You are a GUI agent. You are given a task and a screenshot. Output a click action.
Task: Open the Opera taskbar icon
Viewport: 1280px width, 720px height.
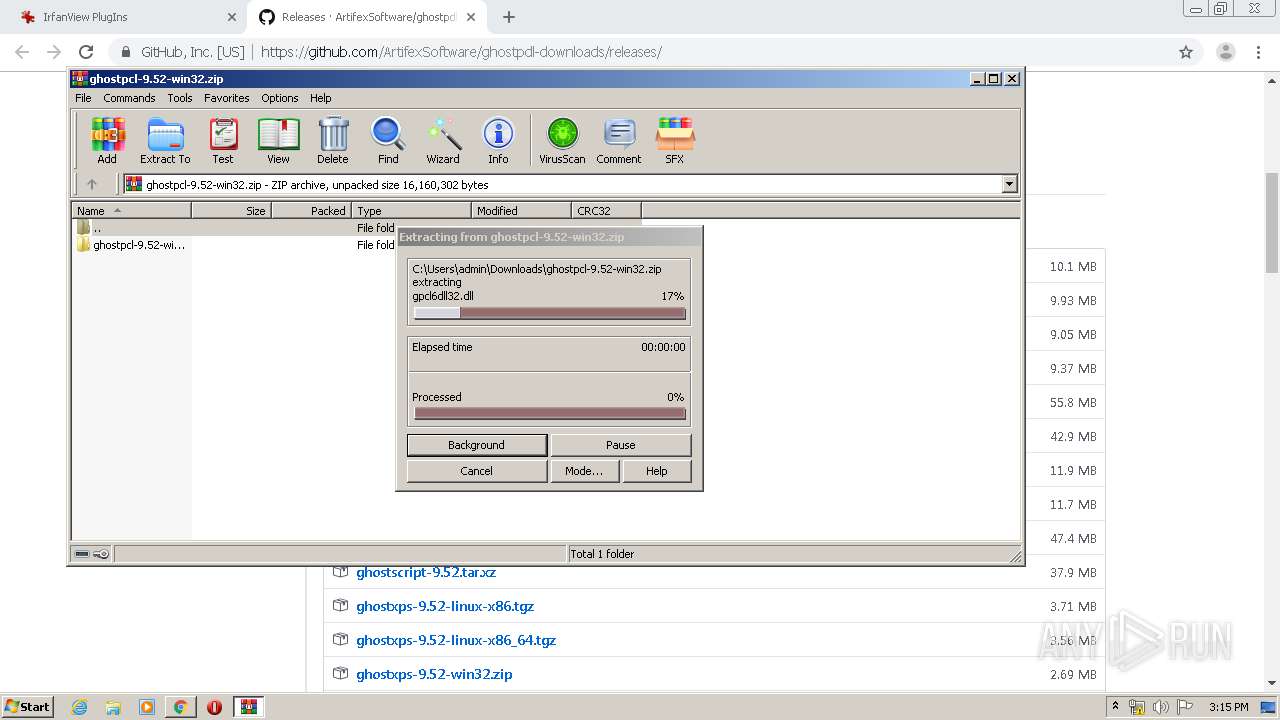(x=214, y=707)
